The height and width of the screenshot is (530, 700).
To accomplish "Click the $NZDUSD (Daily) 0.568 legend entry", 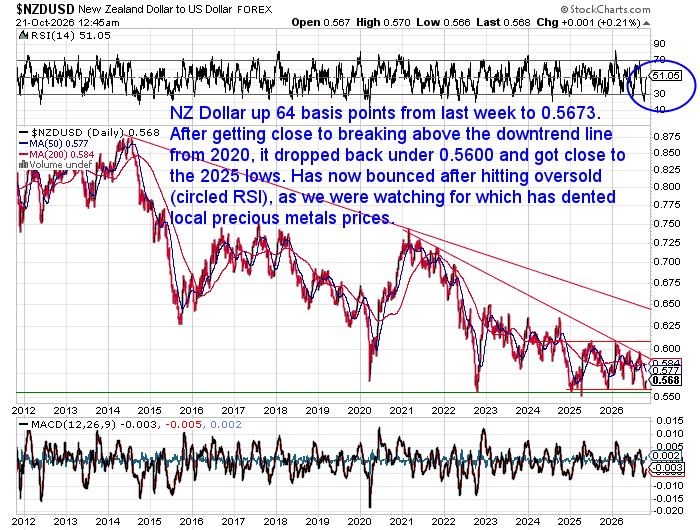I will (x=95, y=132).
